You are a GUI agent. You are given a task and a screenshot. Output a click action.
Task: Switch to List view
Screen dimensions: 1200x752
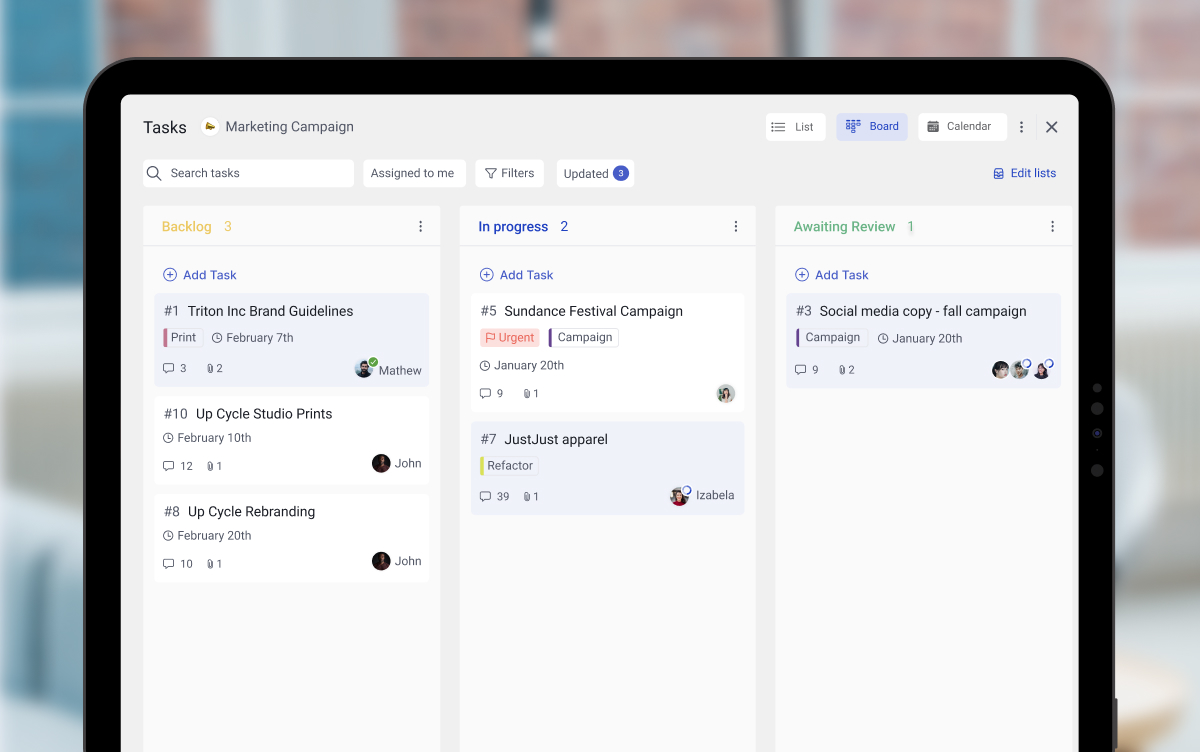tap(795, 126)
